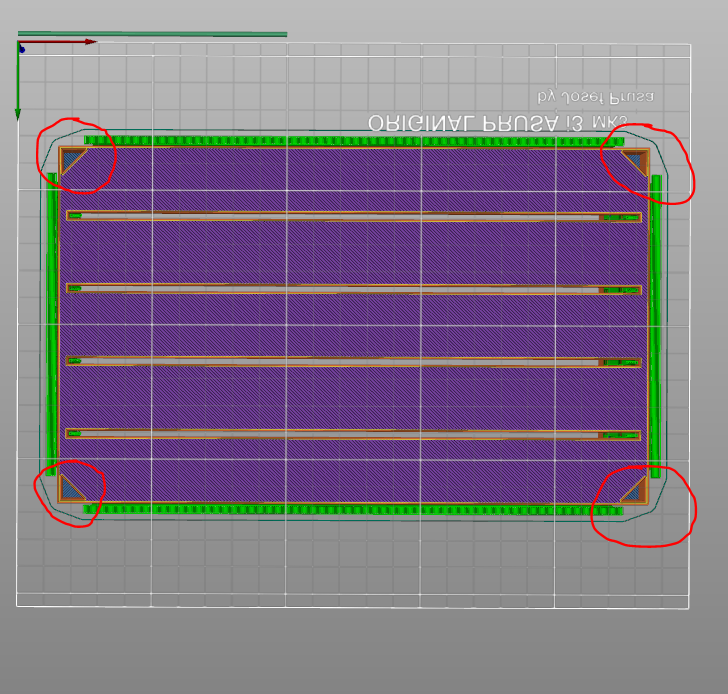The height and width of the screenshot is (694, 728).
Task: Click the blue origin point of the axes
Action: tap(21, 48)
